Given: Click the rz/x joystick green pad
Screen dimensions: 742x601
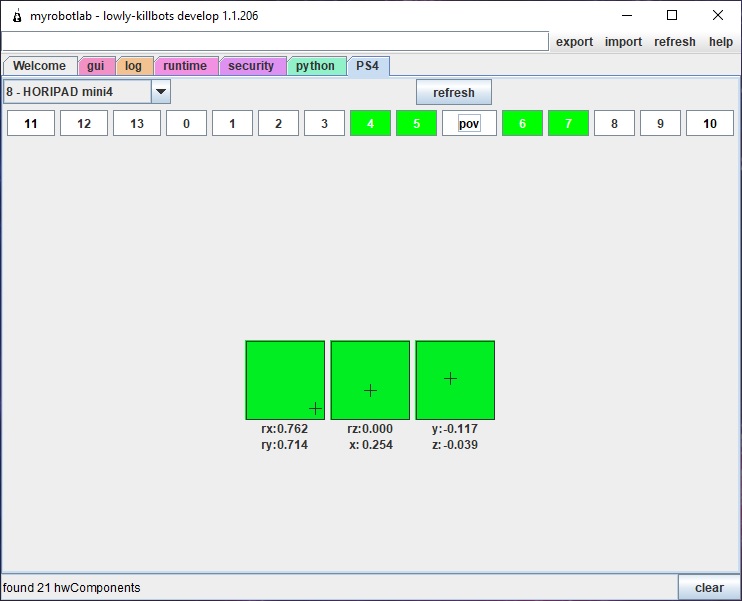Looking at the screenshot, I should point(370,380).
